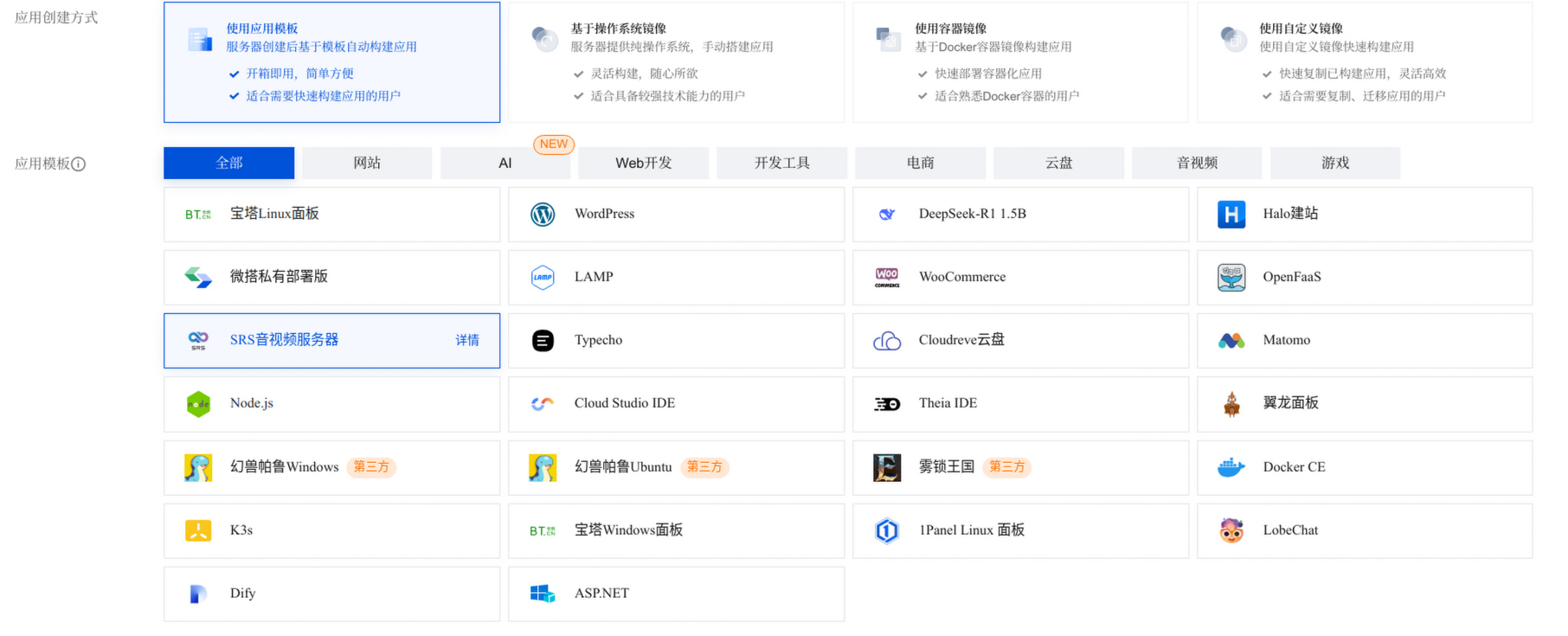Select the 微搭私有部署版 template name
This screenshot has height=636, width=1568.
[279, 277]
